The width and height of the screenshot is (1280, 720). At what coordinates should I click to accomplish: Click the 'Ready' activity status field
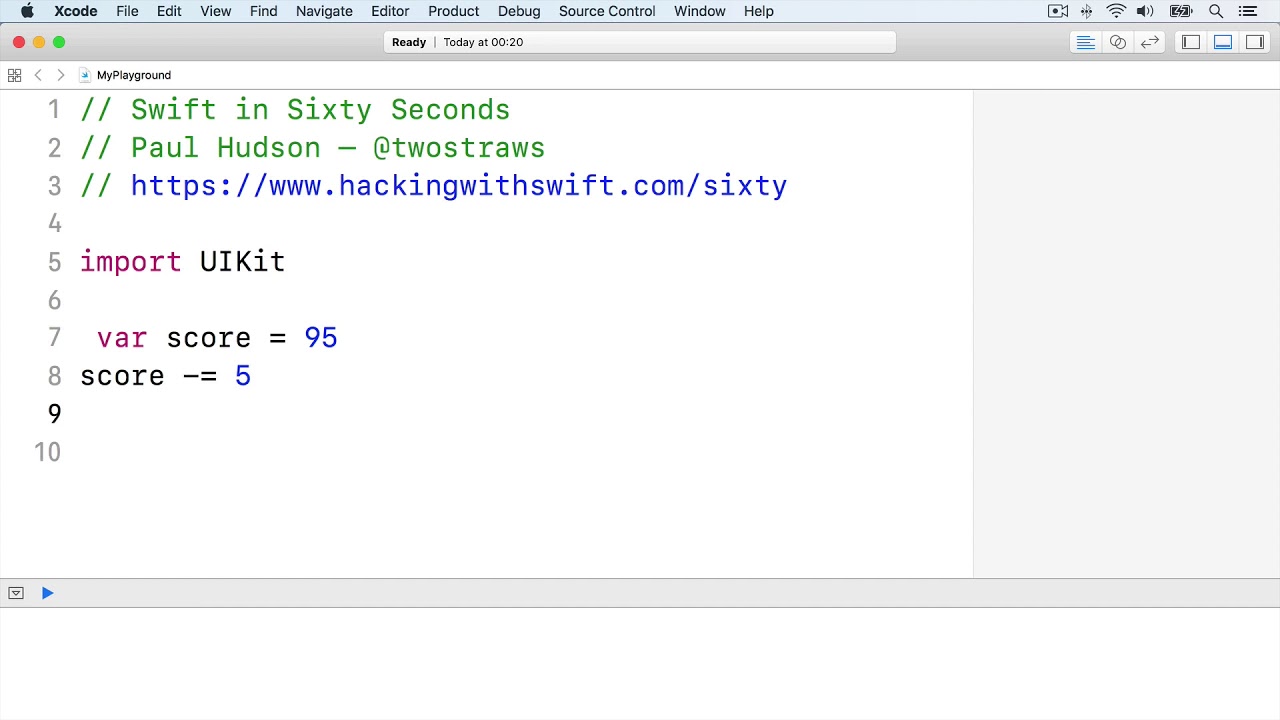[x=640, y=42]
